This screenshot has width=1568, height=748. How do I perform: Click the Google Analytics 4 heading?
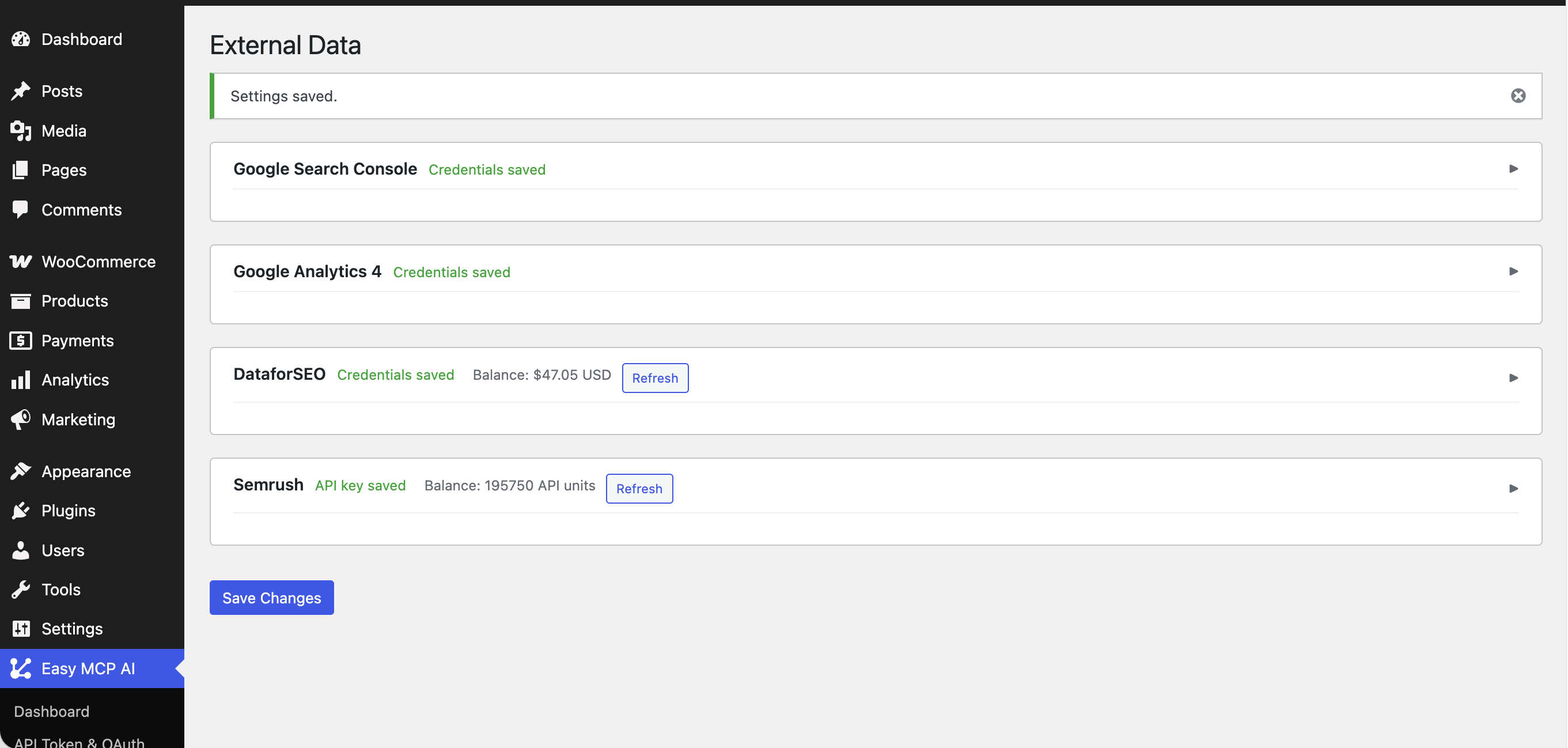[x=308, y=271]
